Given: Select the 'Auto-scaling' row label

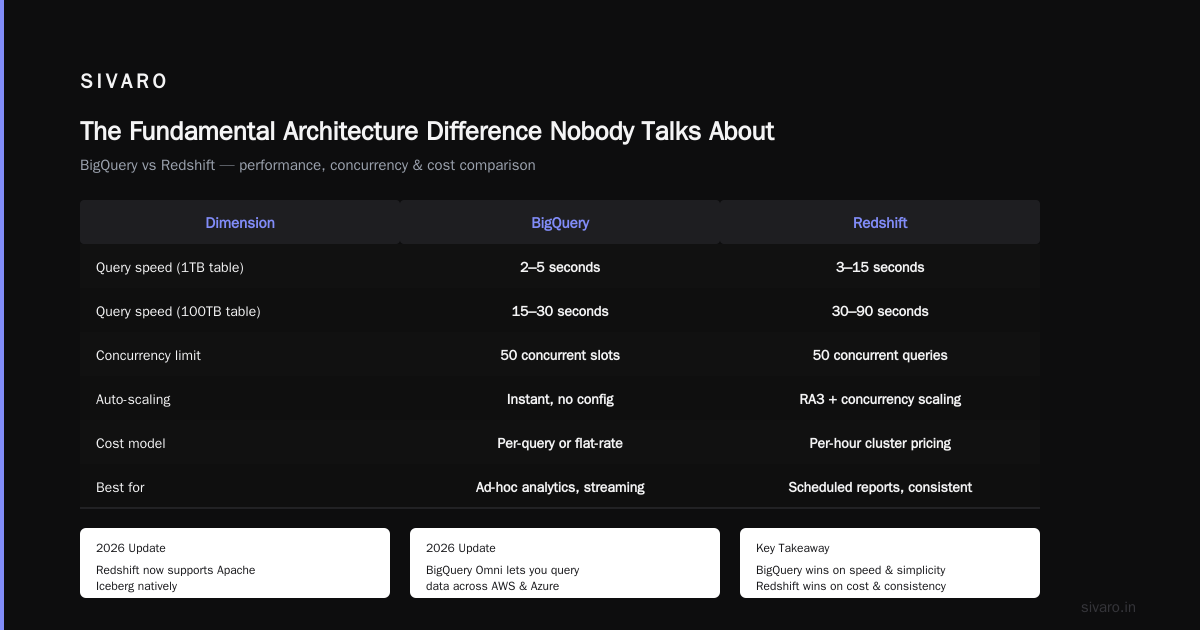Looking at the screenshot, I should point(133,399).
